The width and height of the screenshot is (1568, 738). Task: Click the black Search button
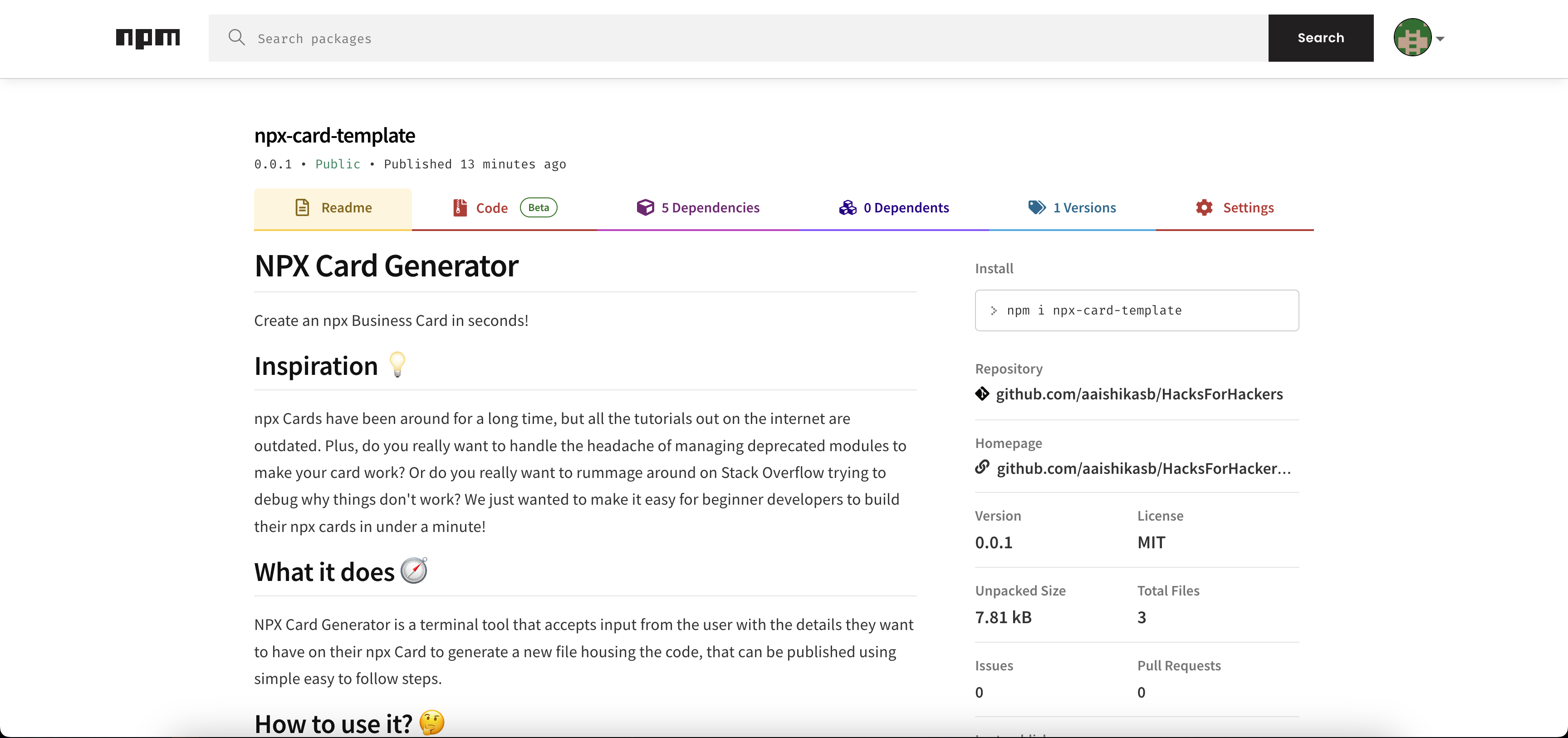click(x=1320, y=38)
